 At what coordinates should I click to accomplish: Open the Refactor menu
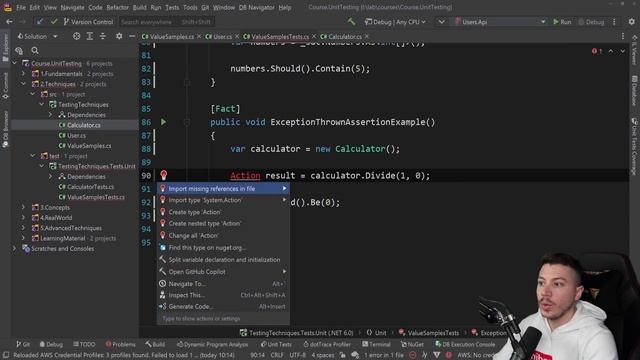[118, 7]
